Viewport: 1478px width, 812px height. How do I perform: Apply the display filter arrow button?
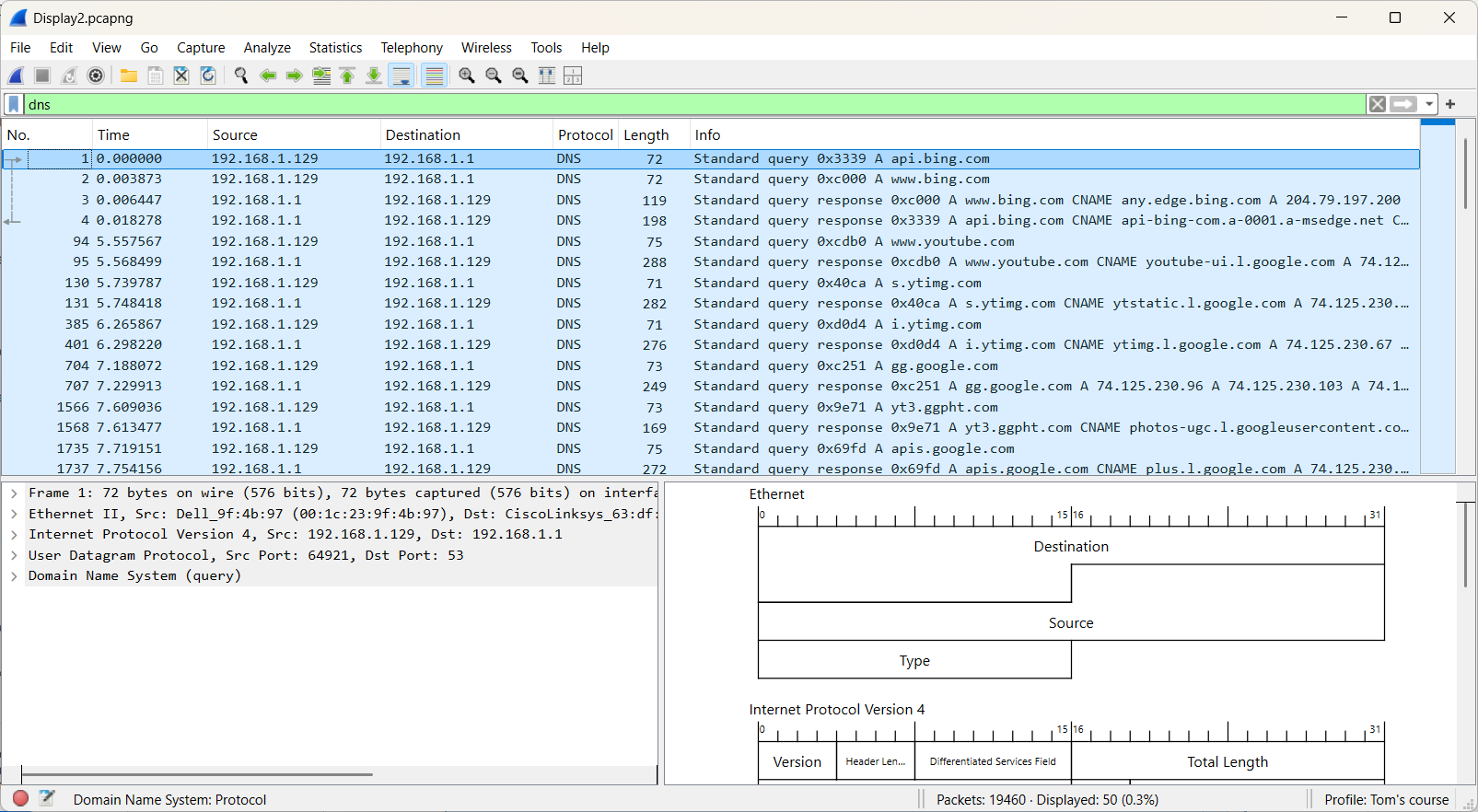tap(1404, 104)
